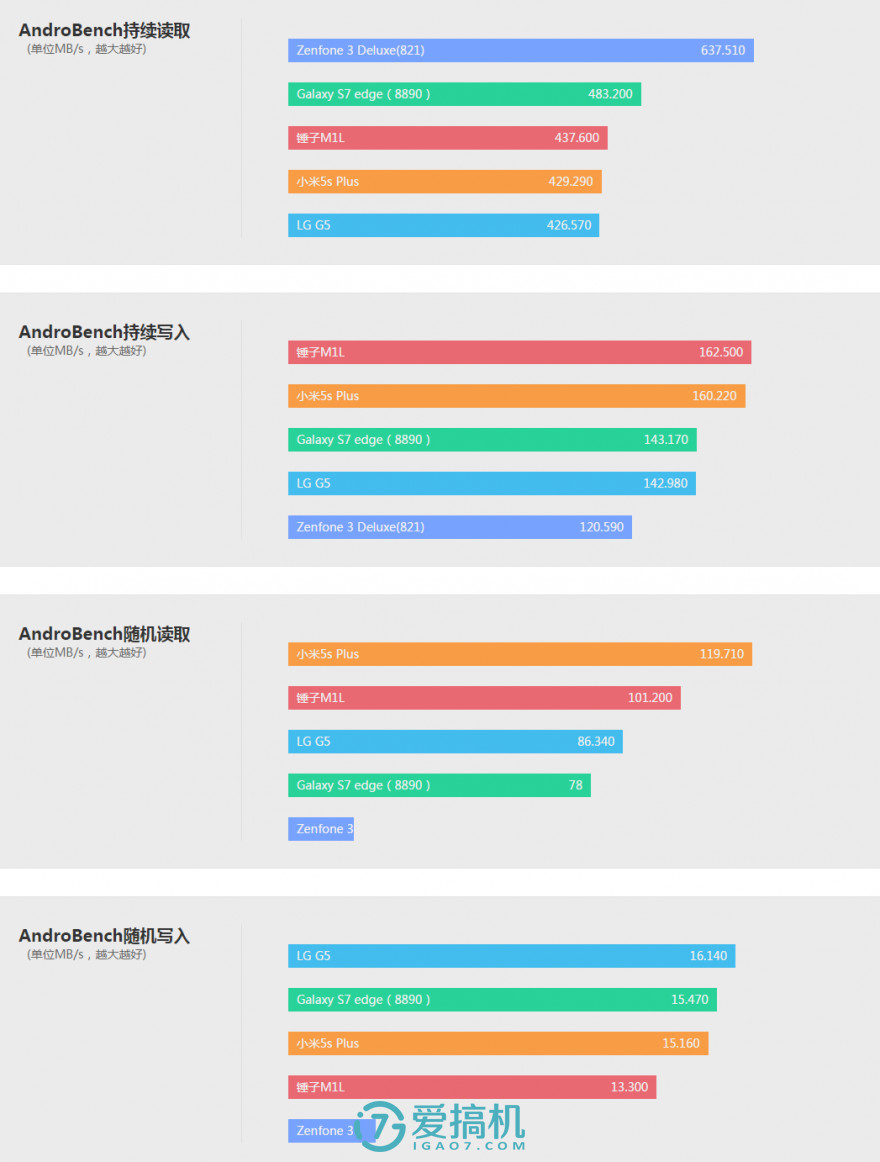Select the LG G5 86.340 bar

coord(455,742)
